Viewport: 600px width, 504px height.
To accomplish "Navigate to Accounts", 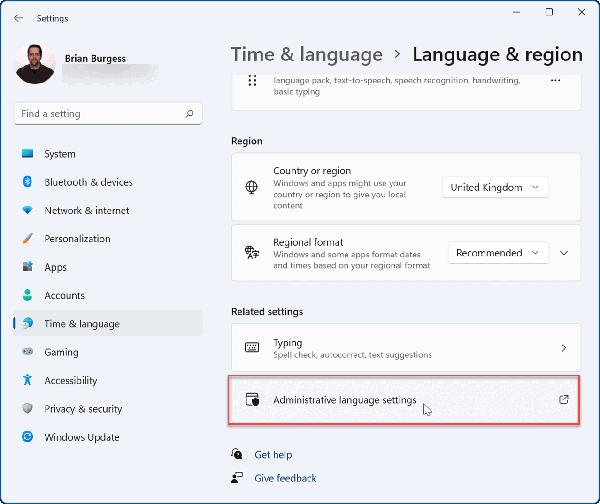I will pyautogui.click(x=108, y=295).
